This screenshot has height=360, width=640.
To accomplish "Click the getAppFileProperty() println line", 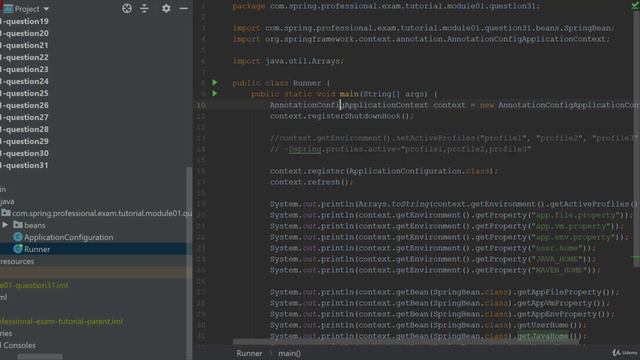I will point(444,292).
